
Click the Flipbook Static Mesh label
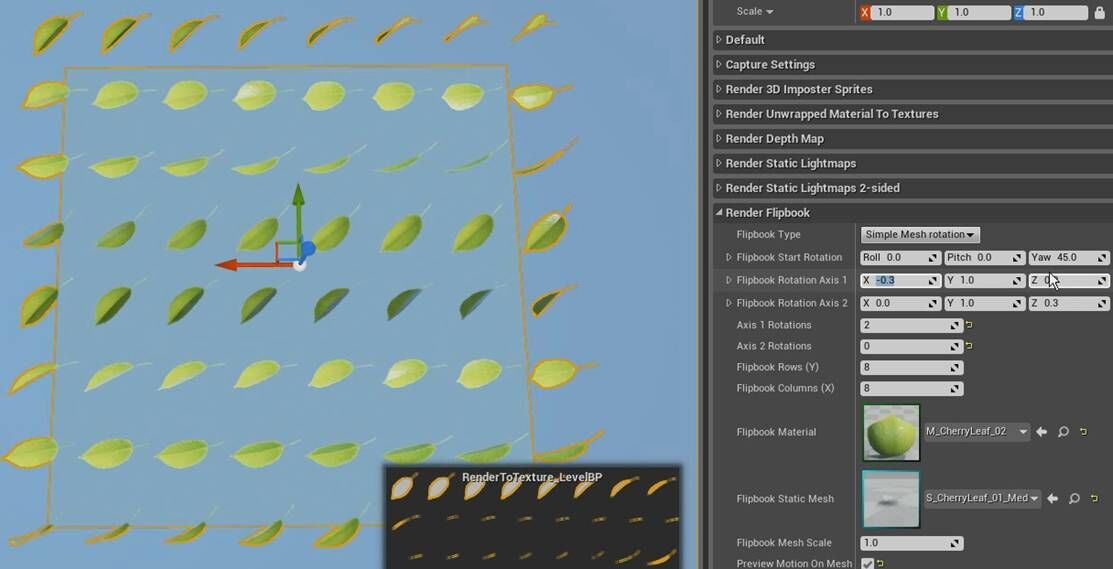784,499
